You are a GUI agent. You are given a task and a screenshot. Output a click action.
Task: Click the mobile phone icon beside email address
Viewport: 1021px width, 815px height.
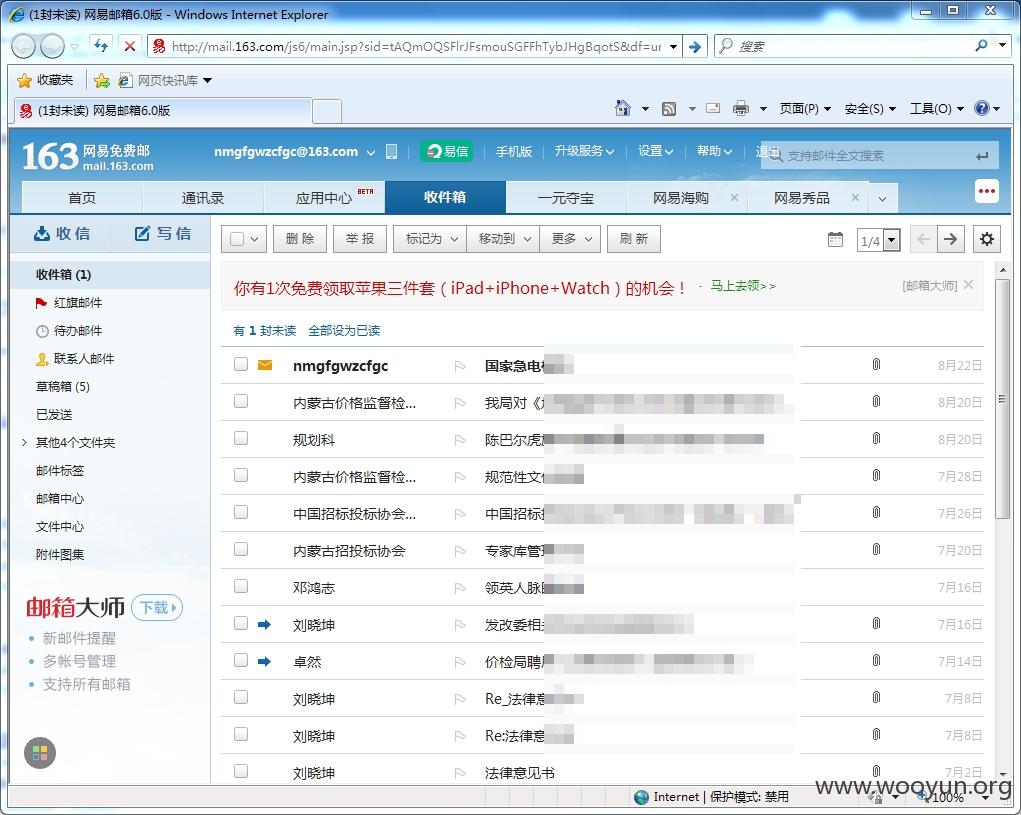tap(391, 152)
